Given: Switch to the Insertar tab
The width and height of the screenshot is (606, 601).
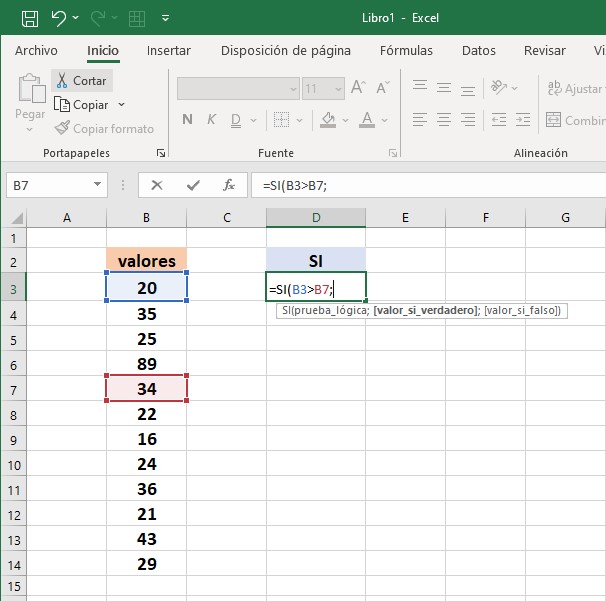Looking at the screenshot, I should pos(169,51).
